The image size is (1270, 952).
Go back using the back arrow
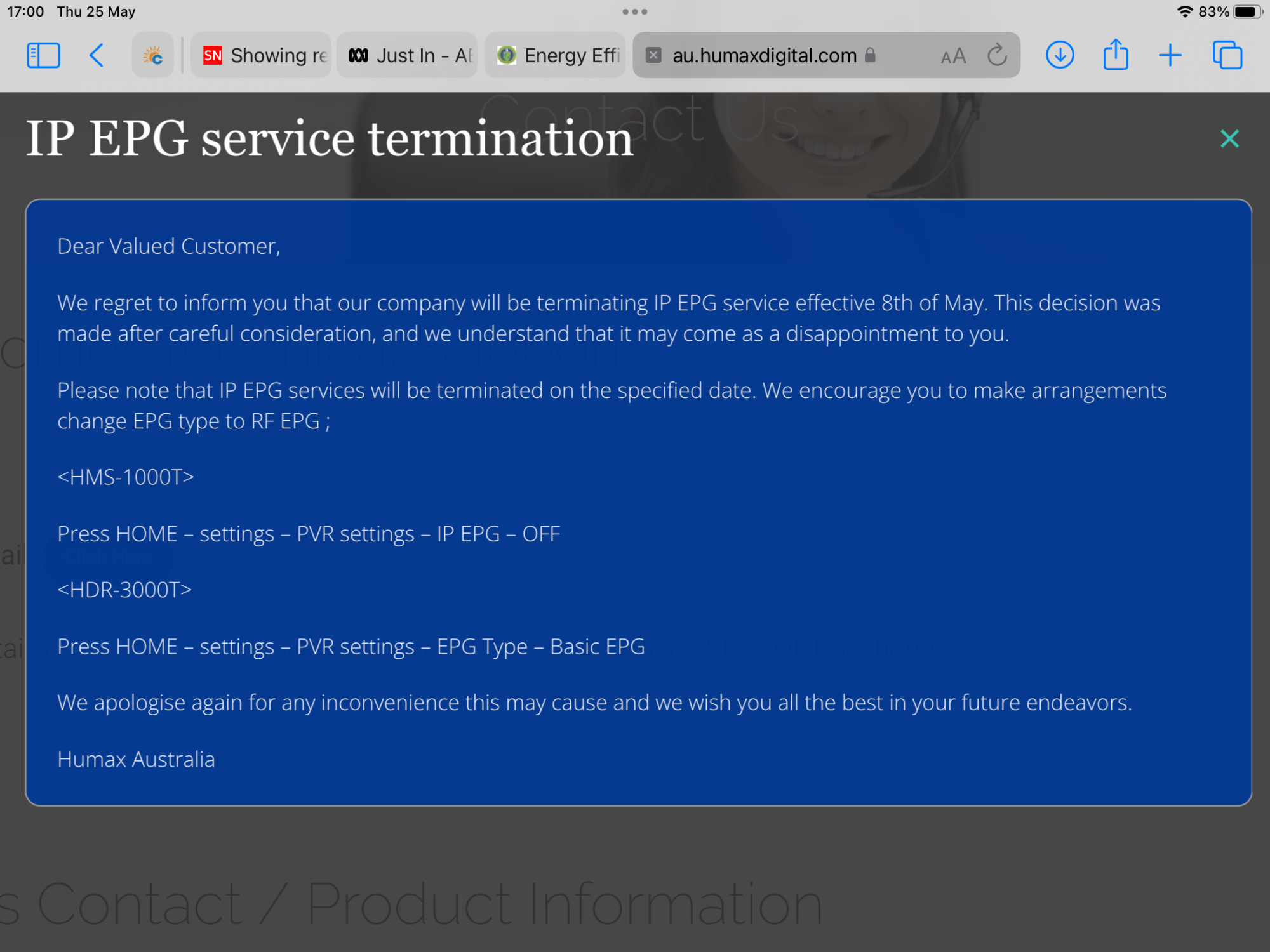[97, 55]
